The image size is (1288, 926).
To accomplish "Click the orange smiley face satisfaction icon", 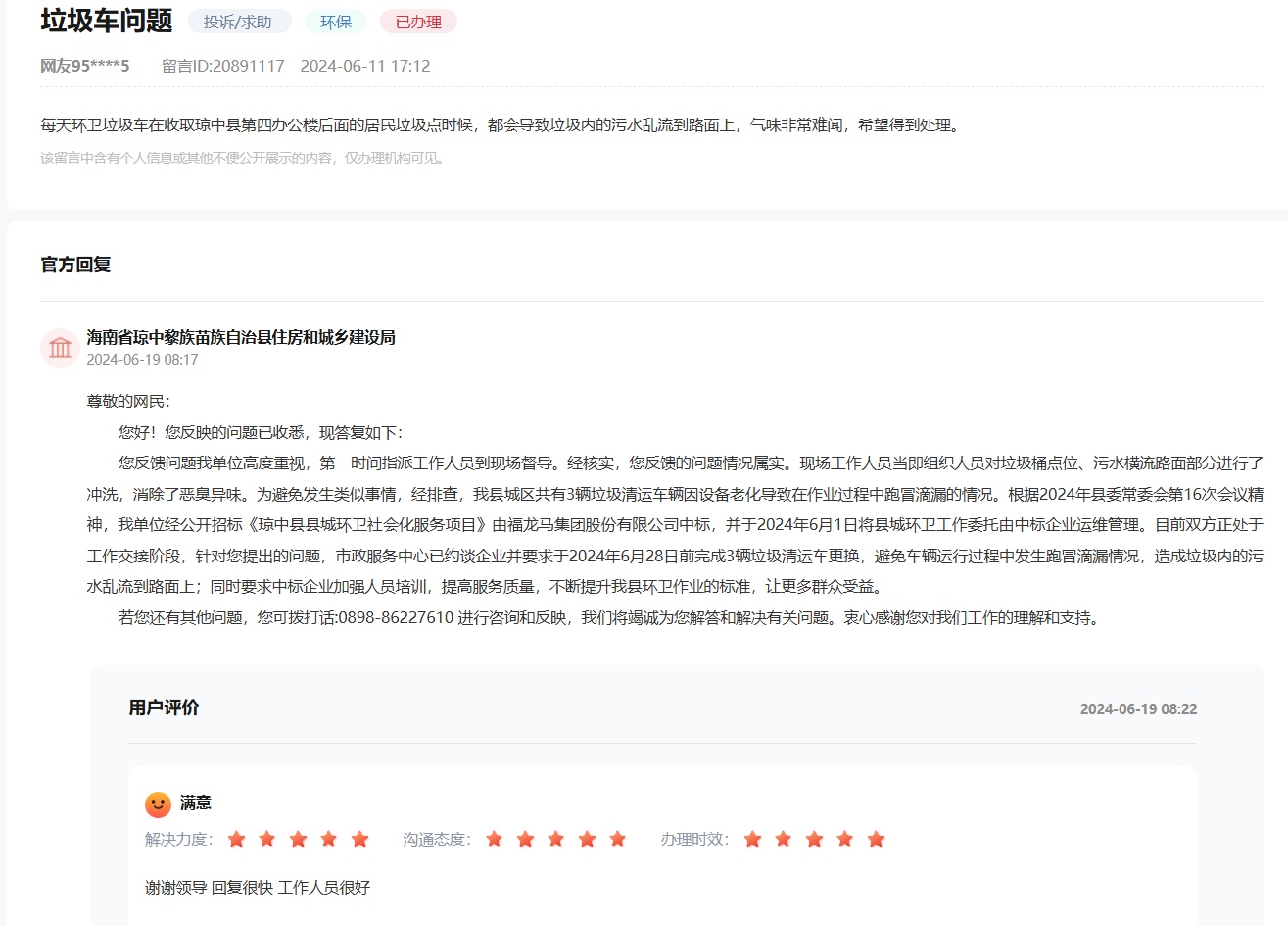I will click(158, 804).
